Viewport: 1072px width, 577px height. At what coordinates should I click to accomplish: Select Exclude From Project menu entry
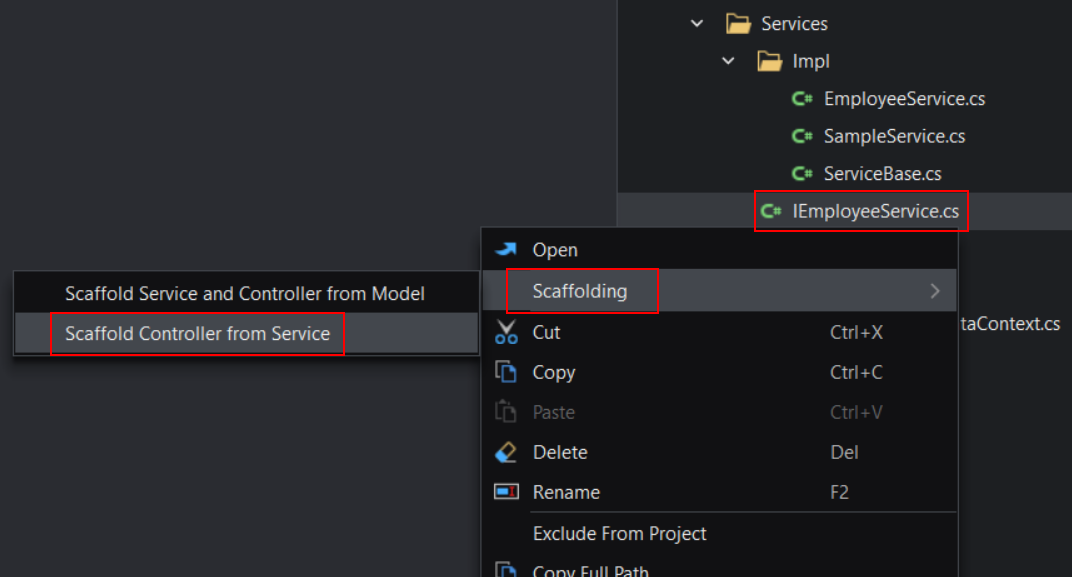[619, 534]
